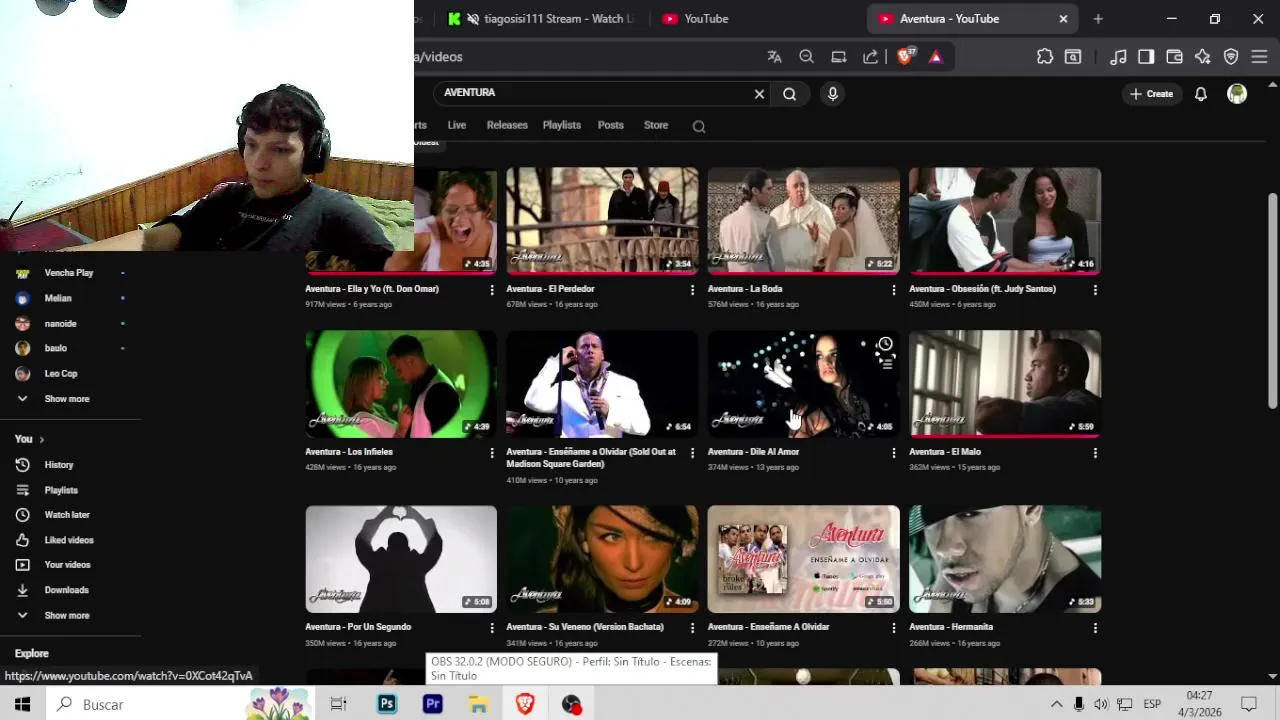Play the La Boda video thumbnail
Screen dimensions: 1280x720
click(x=804, y=221)
